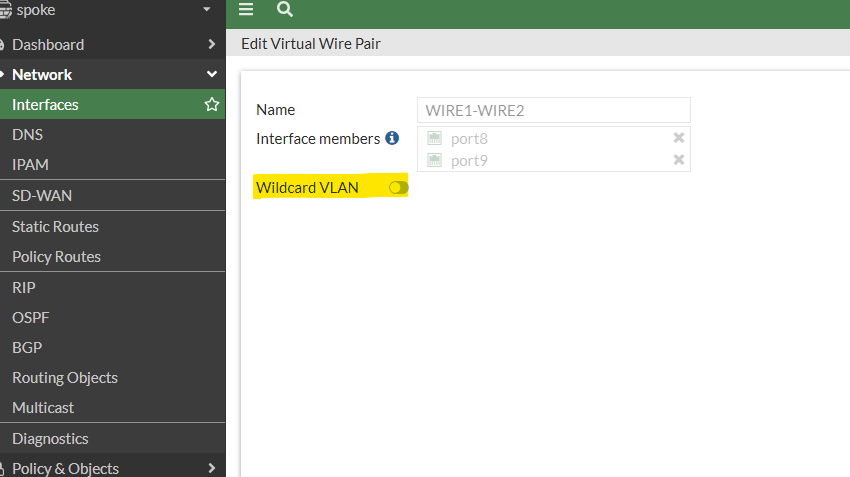The width and height of the screenshot is (850, 477).
Task: Show the Interface members info icon
Action: 392,138
